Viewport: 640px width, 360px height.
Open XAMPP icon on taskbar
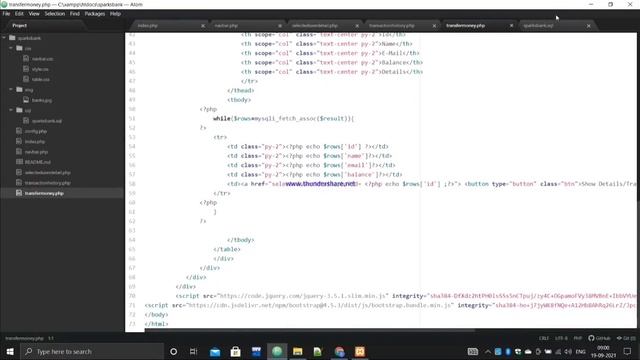coord(360,351)
